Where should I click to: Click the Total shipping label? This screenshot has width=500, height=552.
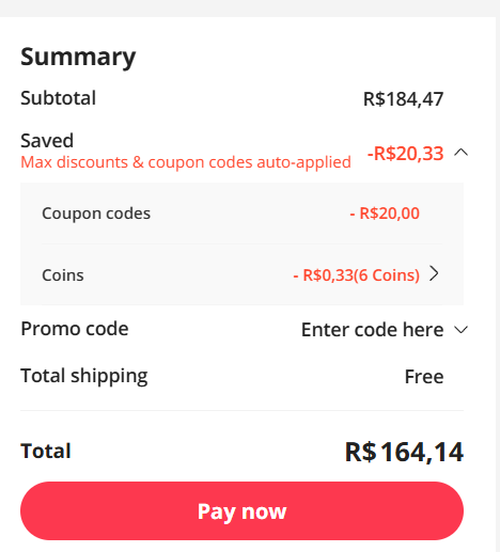pos(84,376)
